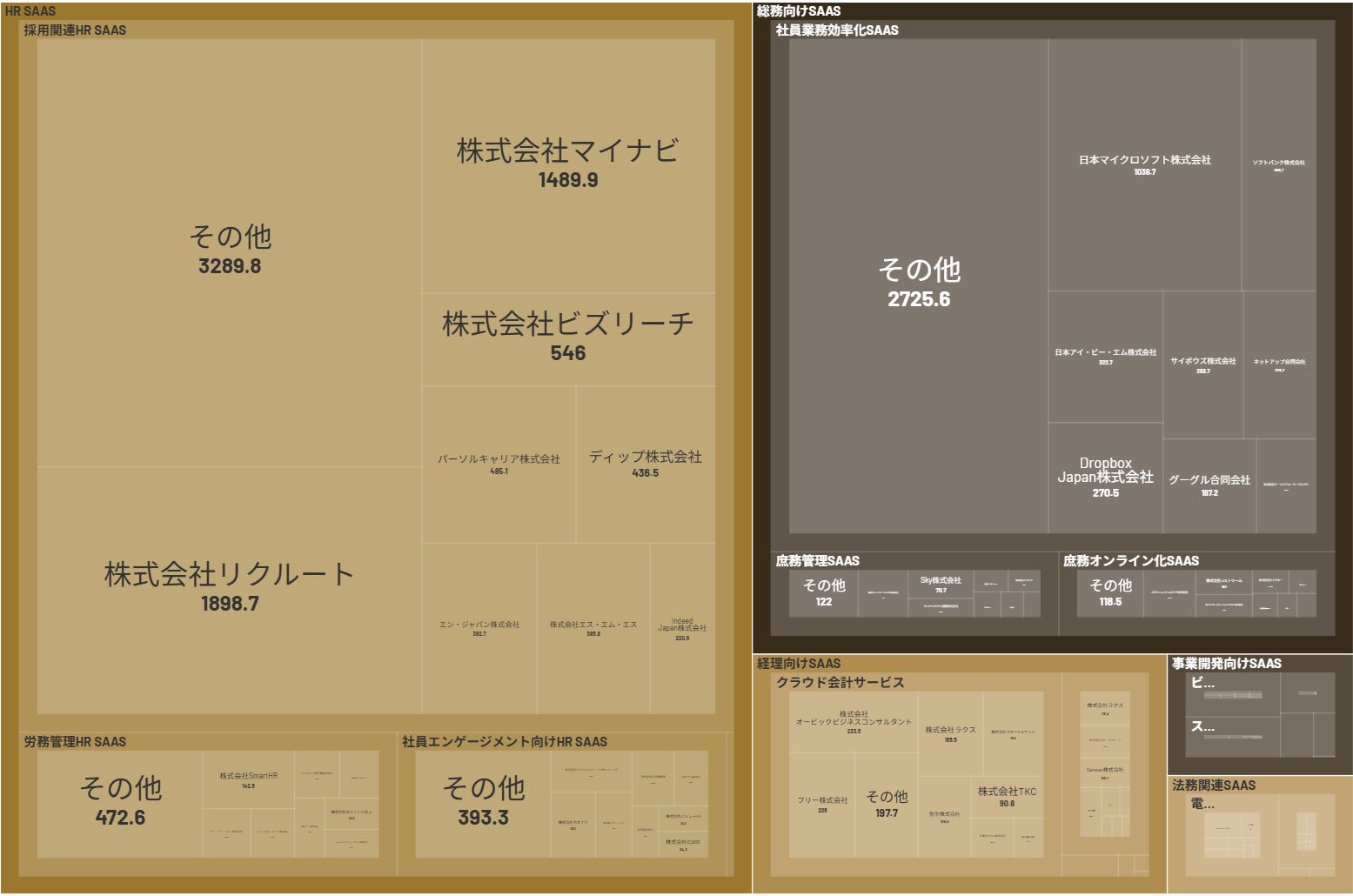Click the HR SAAS category header
The image size is (1353, 896).
click(x=30, y=10)
